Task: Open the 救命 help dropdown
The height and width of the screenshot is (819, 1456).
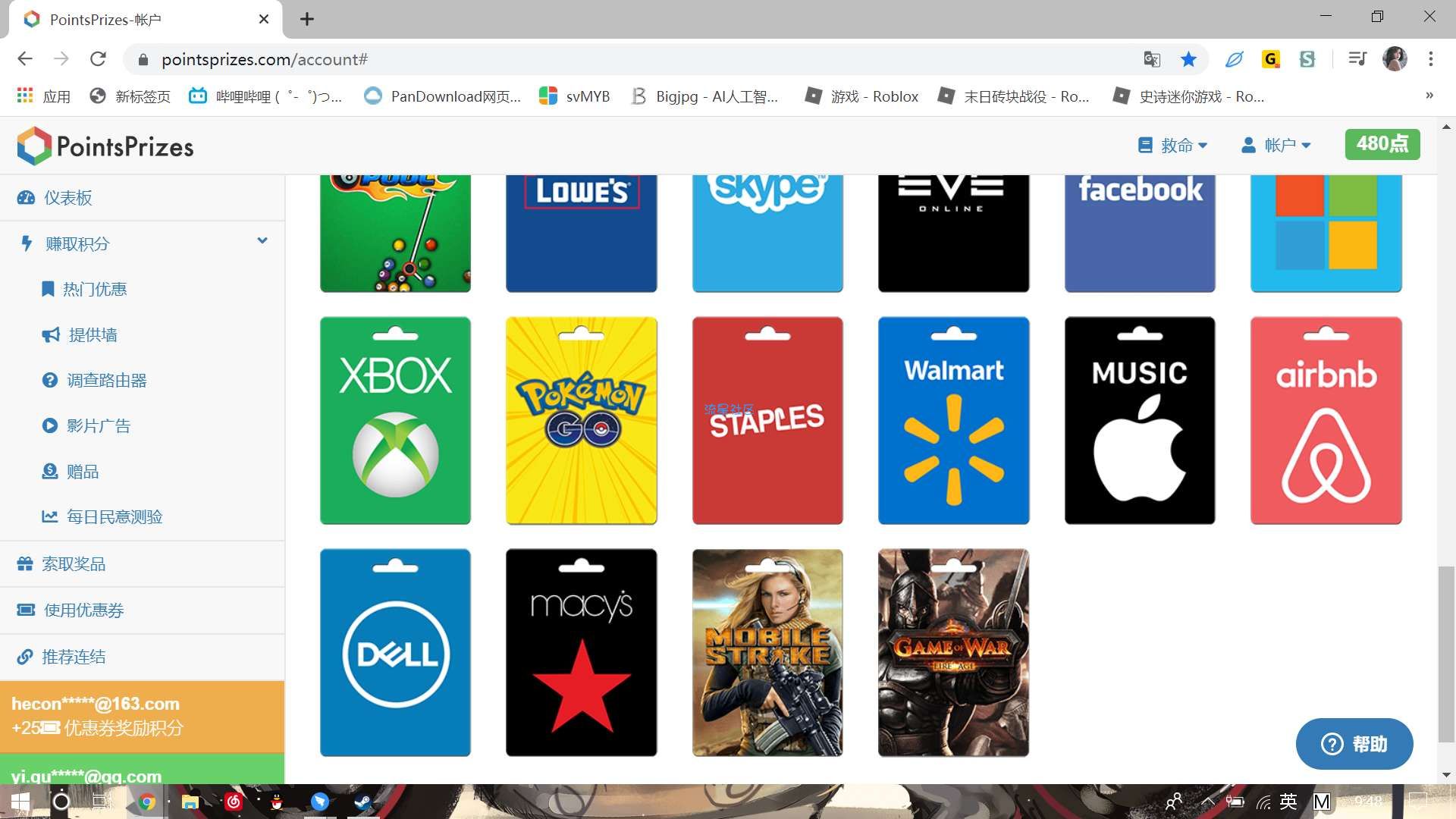Action: (1172, 145)
